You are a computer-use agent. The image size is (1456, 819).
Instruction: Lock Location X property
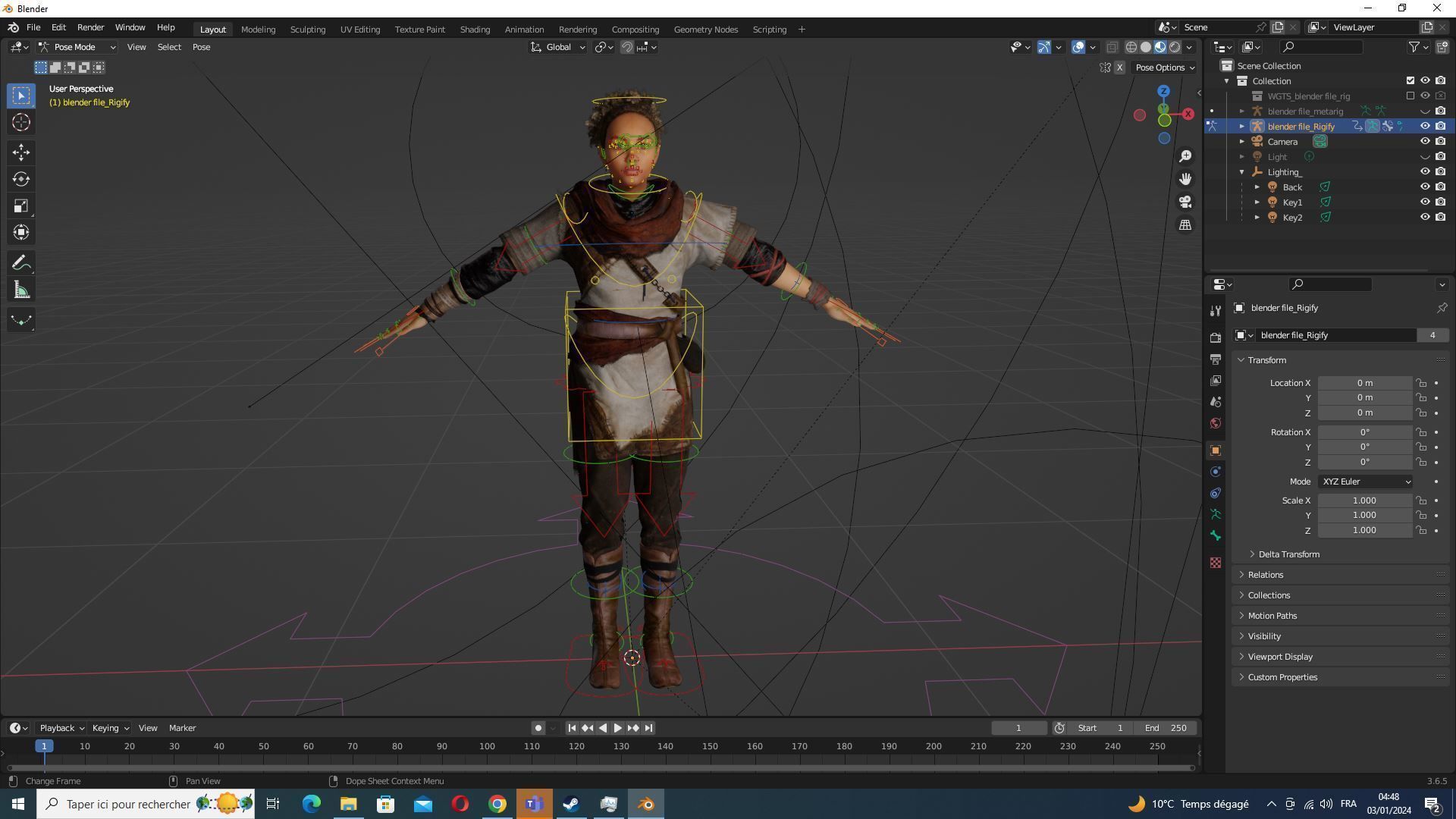pos(1421,383)
